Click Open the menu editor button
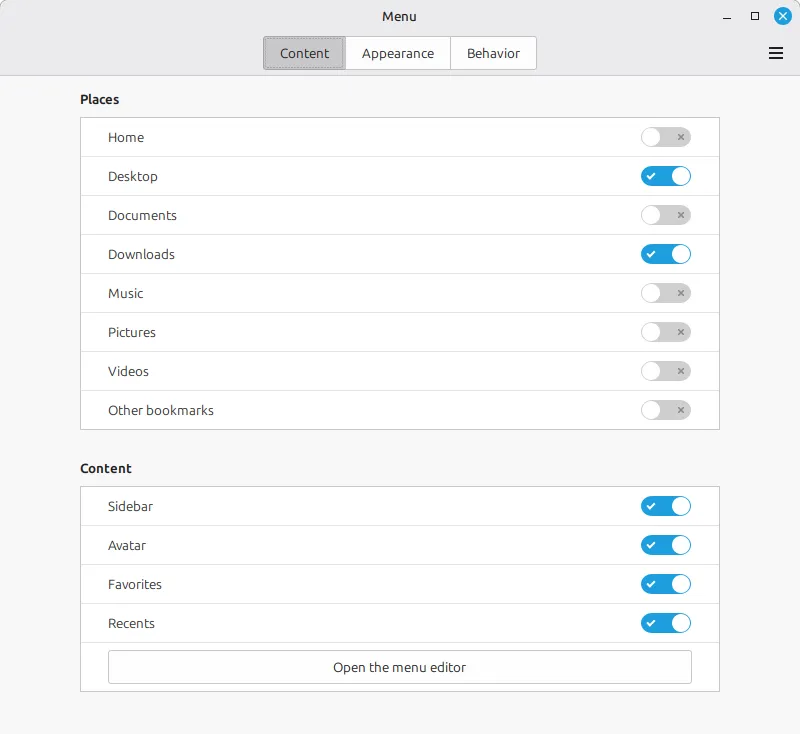 (x=400, y=667)
